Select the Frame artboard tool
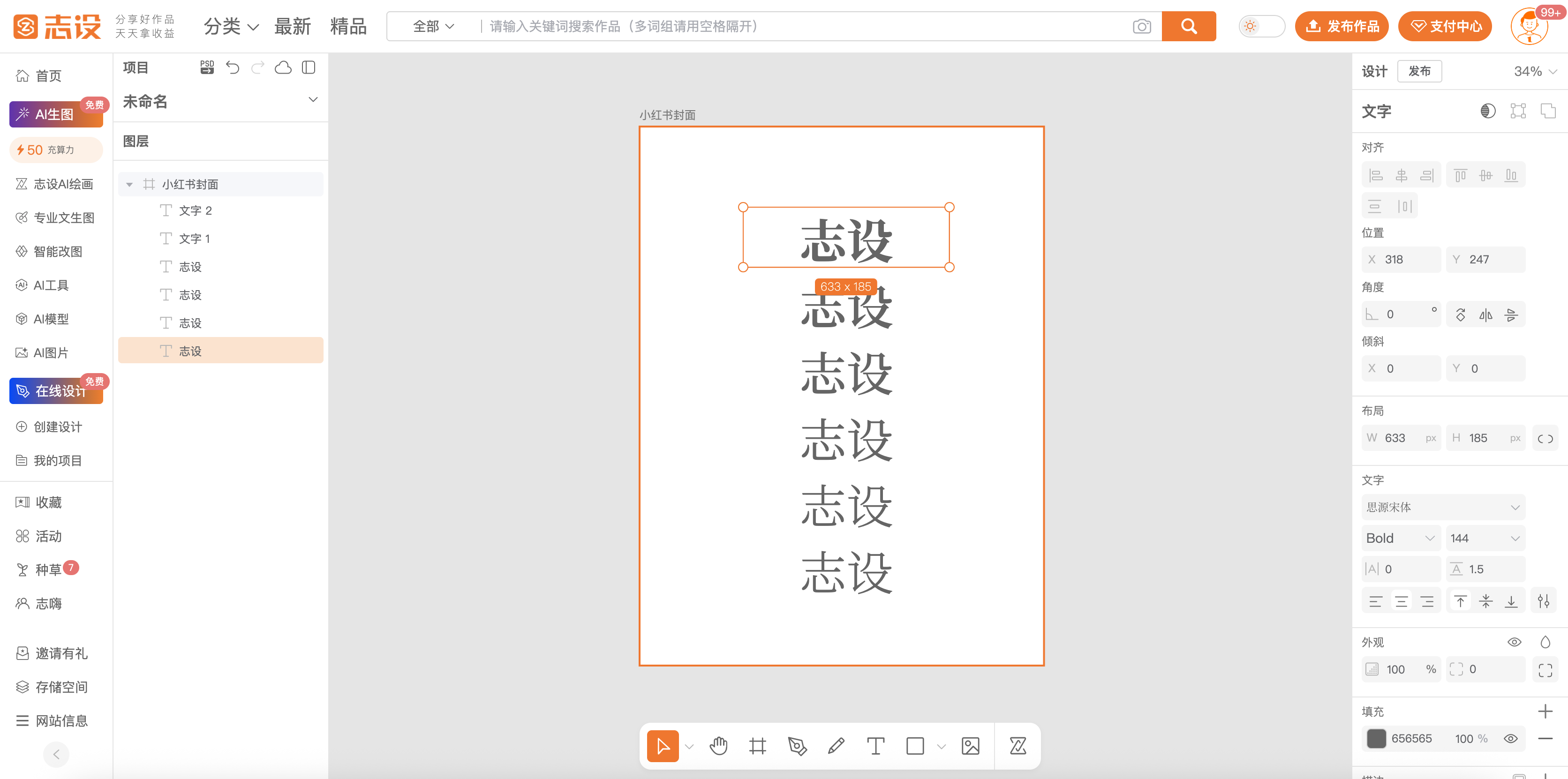The width and height of the screenshot is (1568, 779). [757, 746]
